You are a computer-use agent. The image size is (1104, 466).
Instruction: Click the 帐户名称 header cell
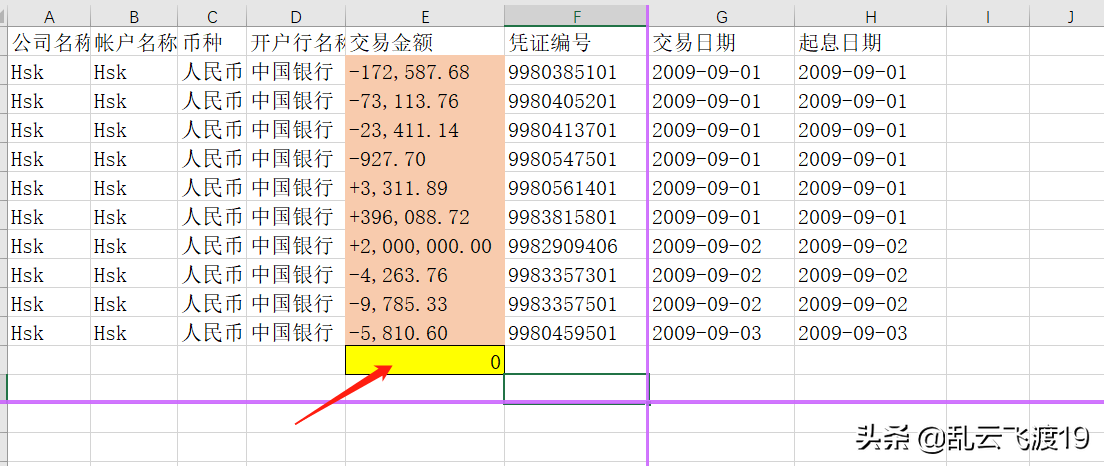134,42
